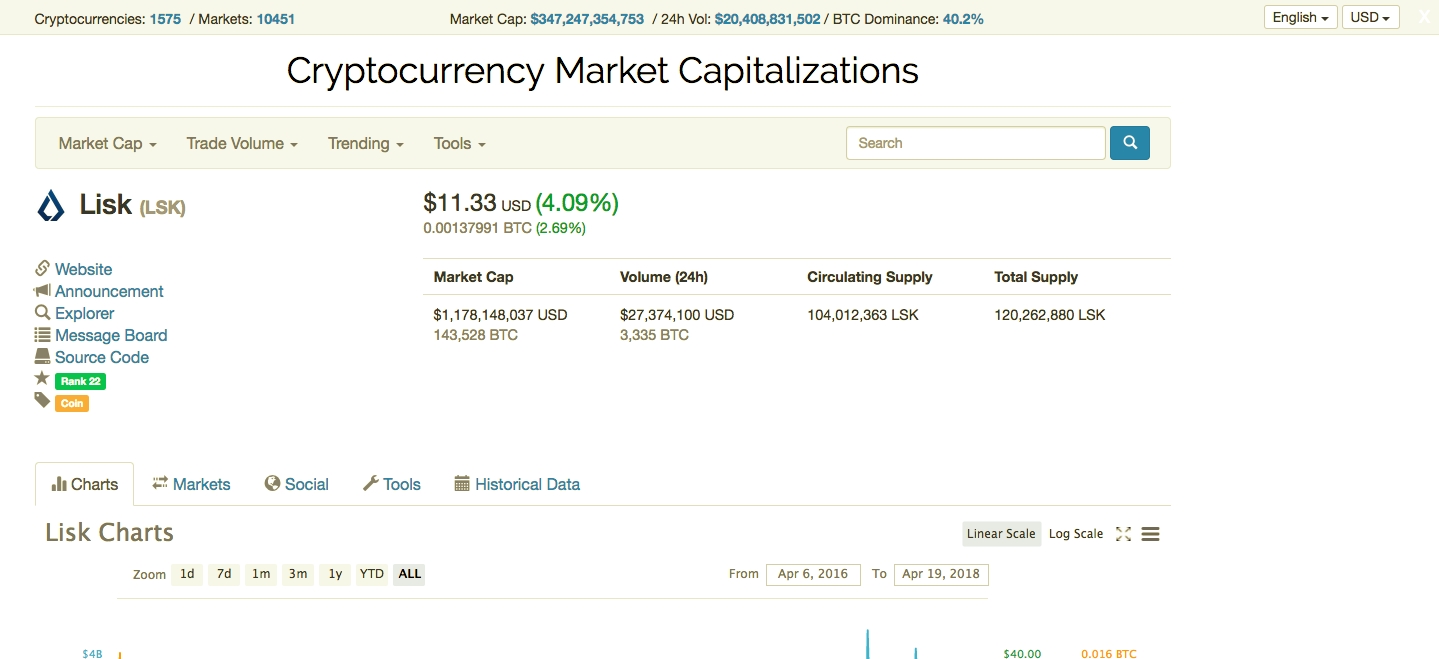The image size is (1439, 659).
Task: Open the Source Code link
Action: click(102, 357)
